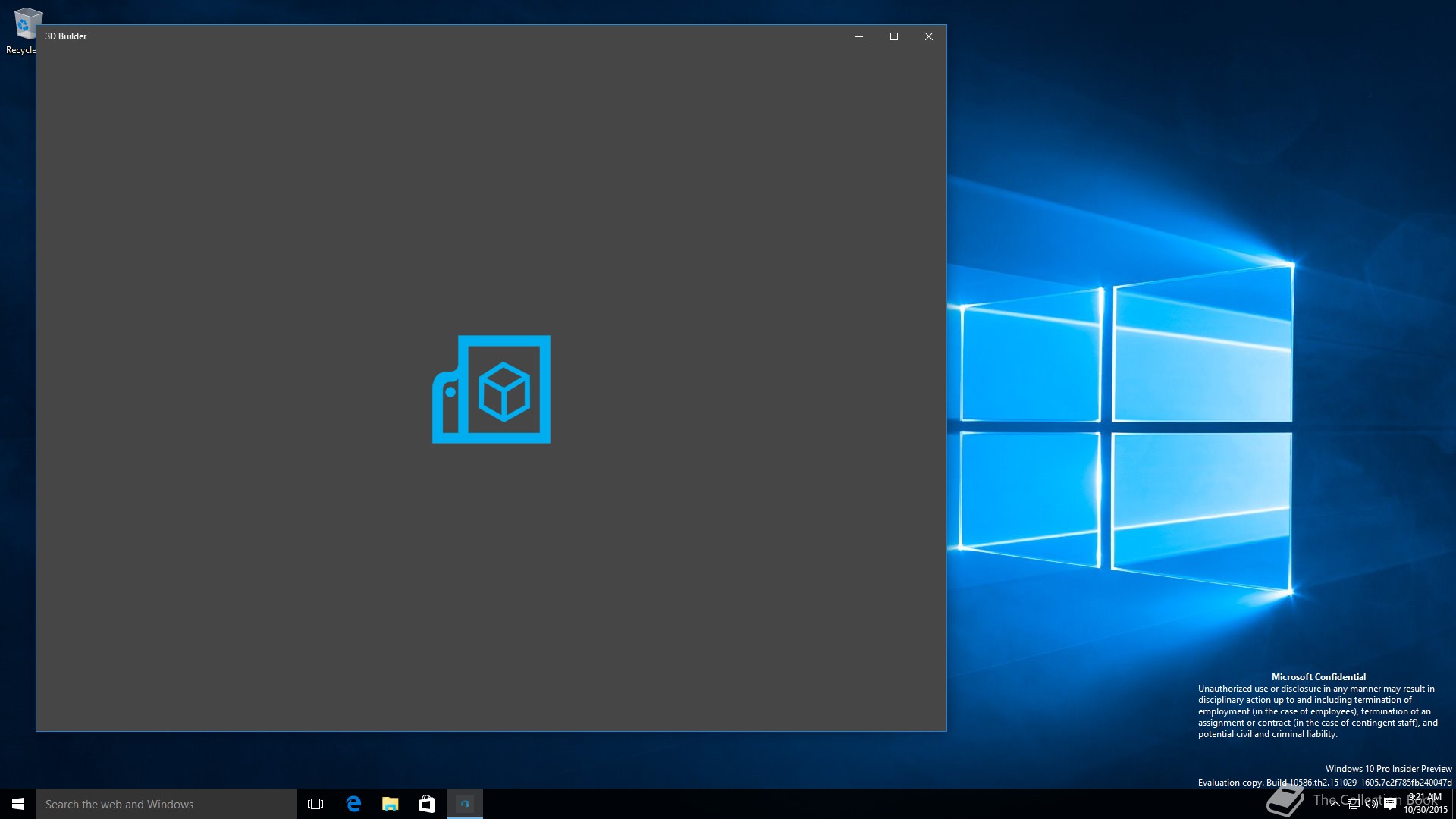Click the network tray icon
Screen dimensions: 1456x819
click(x=1354, y=804)
